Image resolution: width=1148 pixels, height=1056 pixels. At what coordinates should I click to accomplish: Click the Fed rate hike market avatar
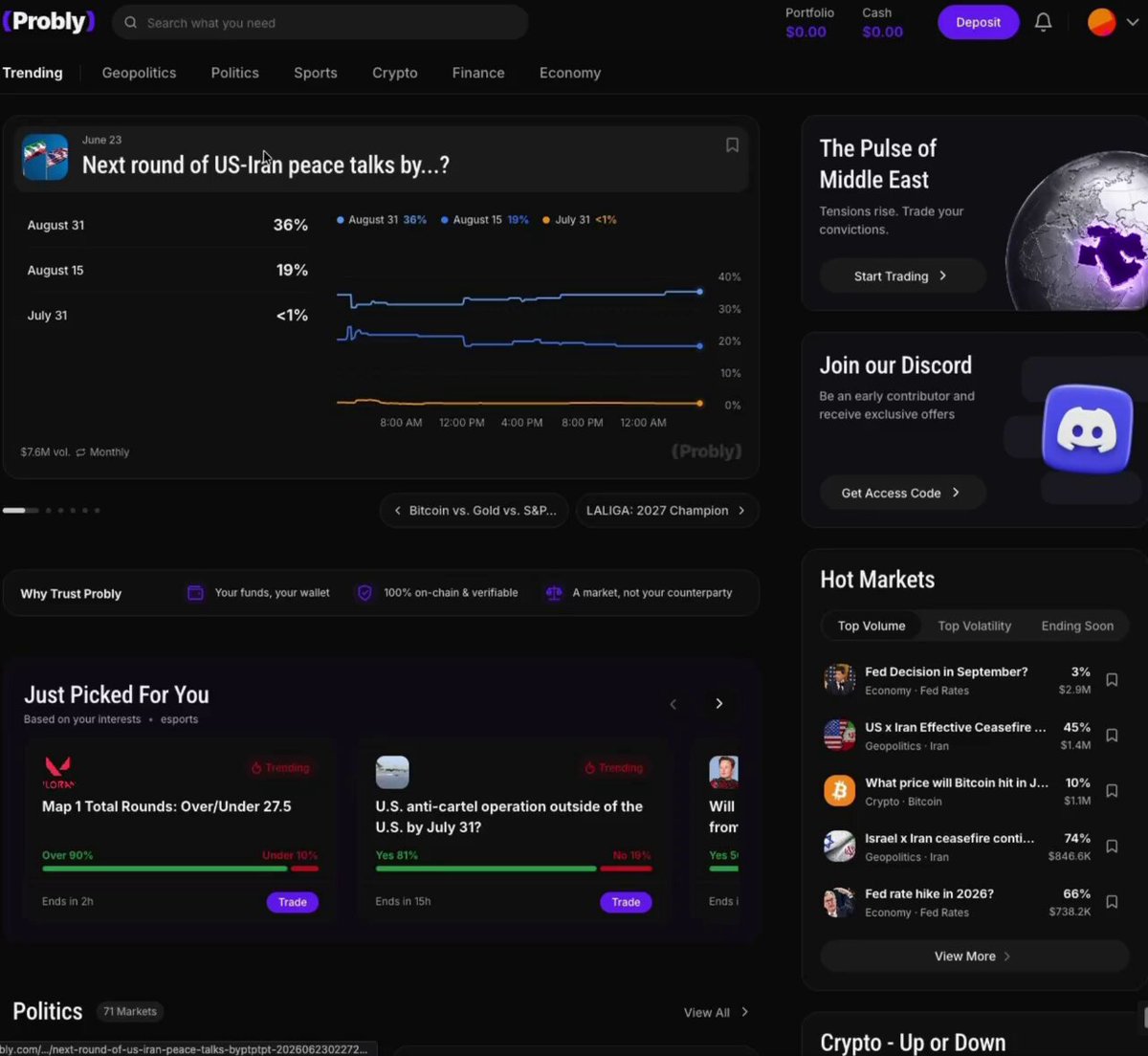[839, 902]
